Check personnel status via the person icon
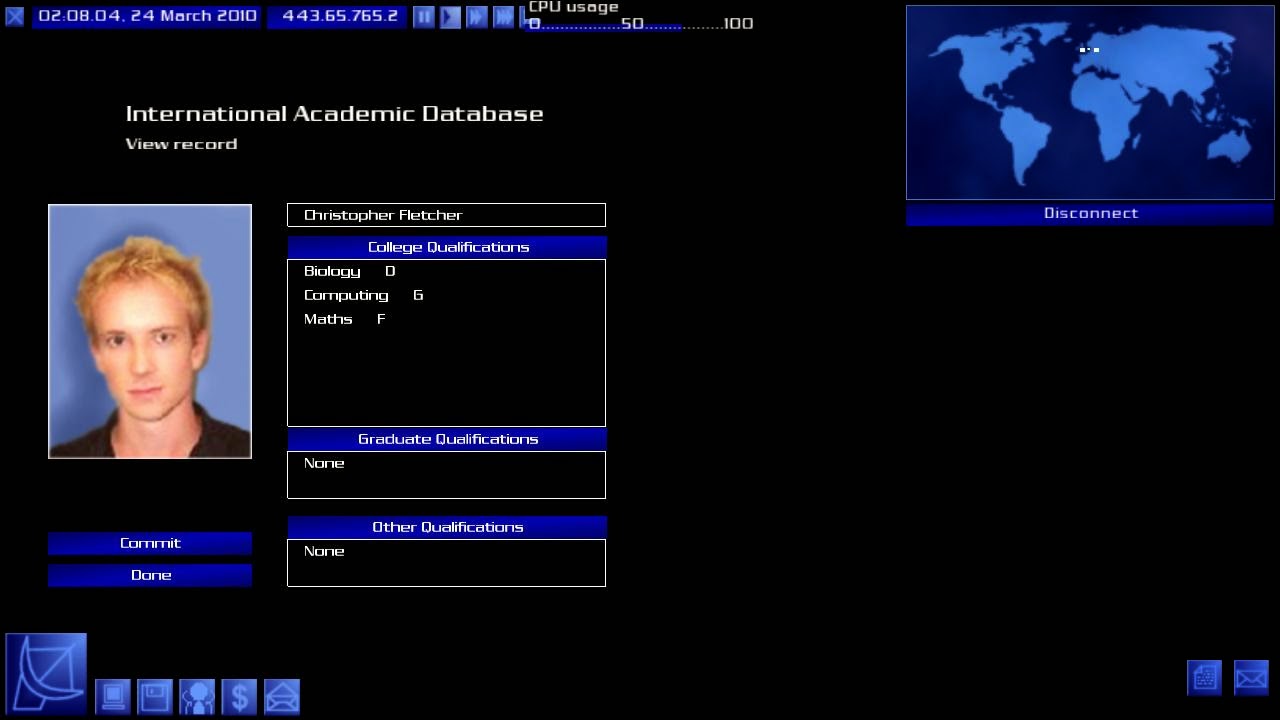Screen dimensions: 1280x720 tap(197, 696)
